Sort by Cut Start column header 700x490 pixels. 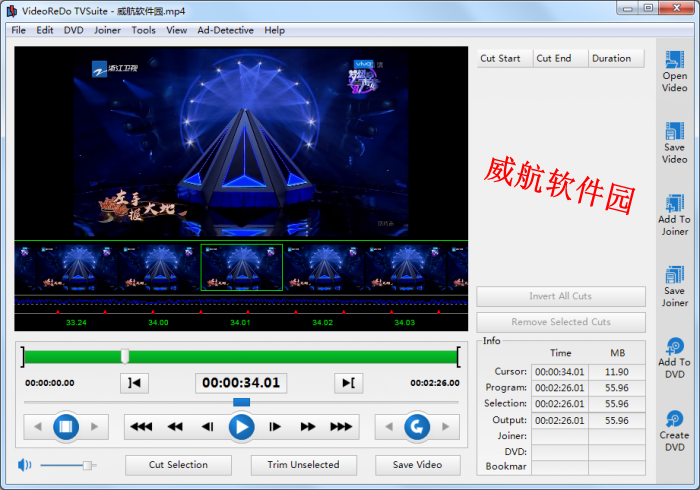tap(504, 58)
